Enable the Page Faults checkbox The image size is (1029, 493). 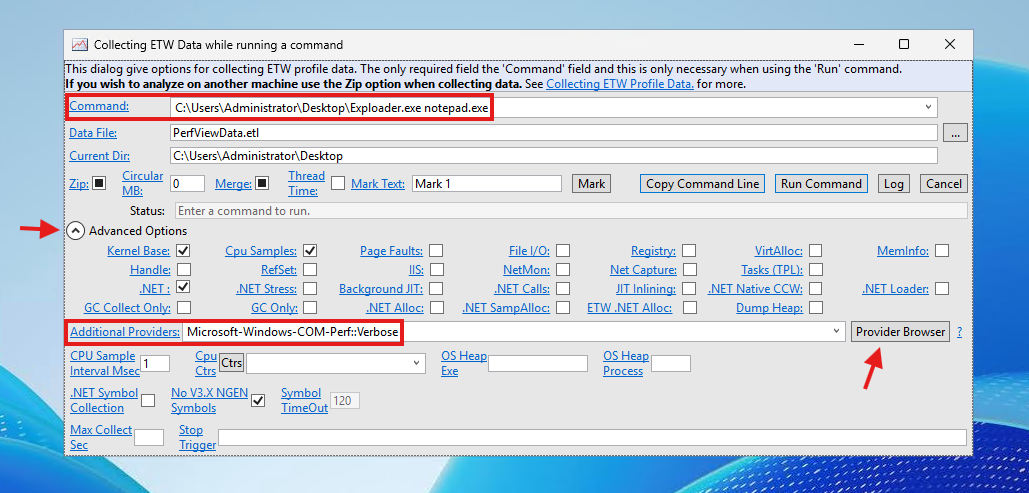coord(436,251)
